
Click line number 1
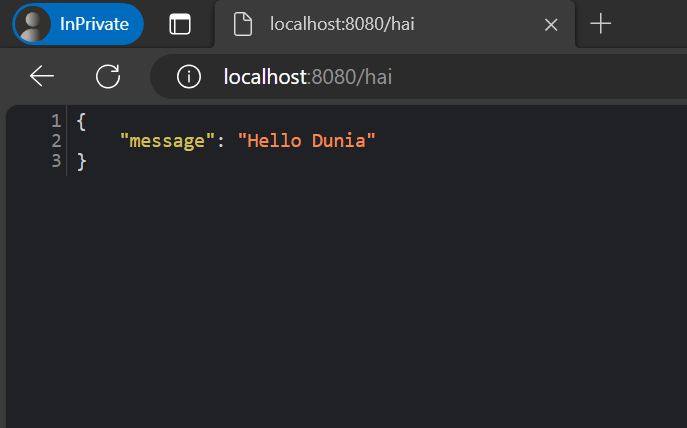pyautogui.click(x=56, y=121)
